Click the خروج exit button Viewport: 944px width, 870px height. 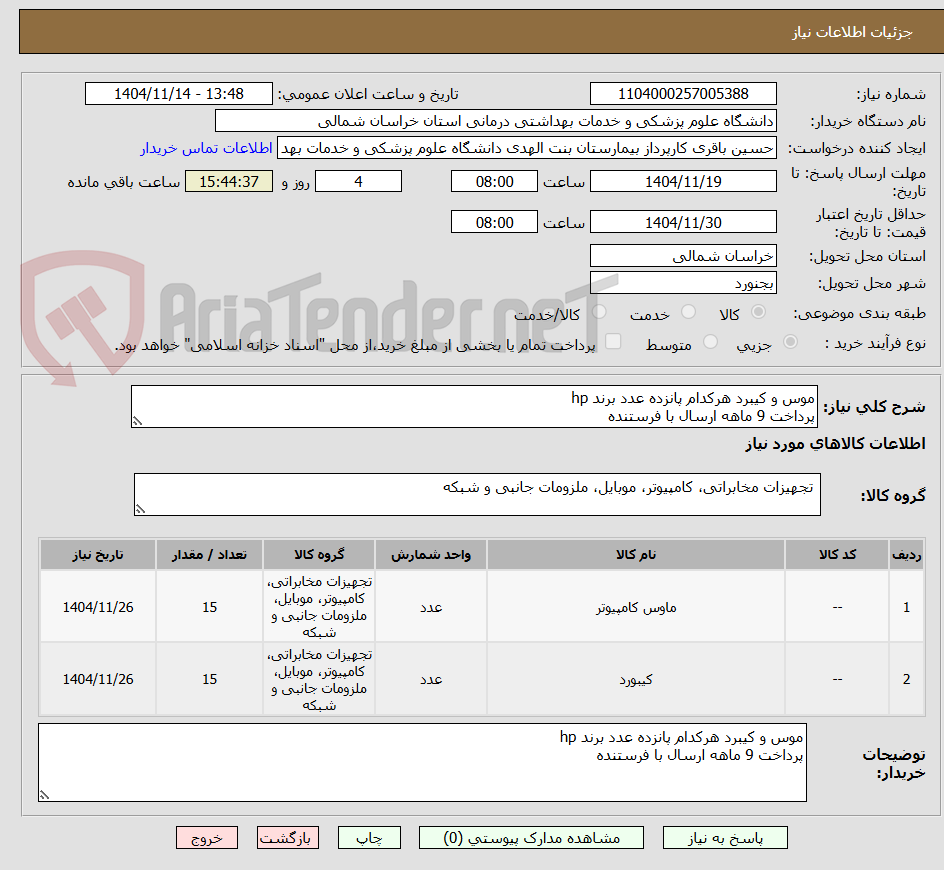206,837
